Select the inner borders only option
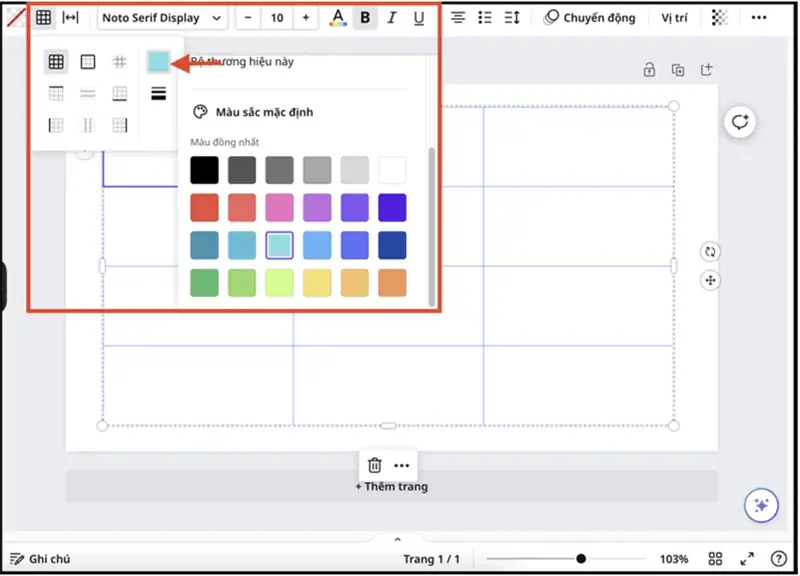Viewport: 800px width, 576px height. click(x=120, y=62)
